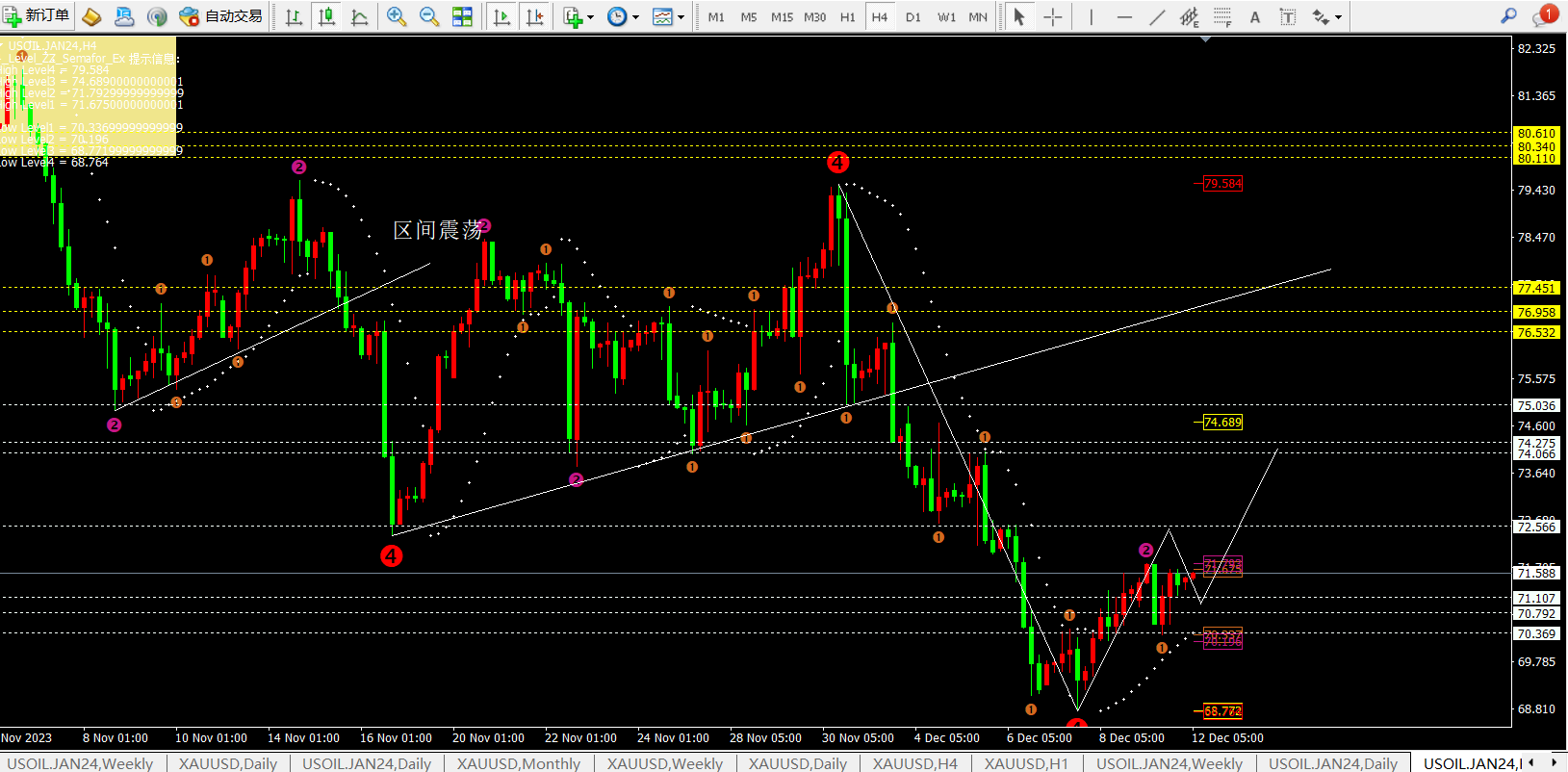Click the 74.689 yellow price label
This screenshot has width=1568, height=772.
click(x=1222, y=422)
